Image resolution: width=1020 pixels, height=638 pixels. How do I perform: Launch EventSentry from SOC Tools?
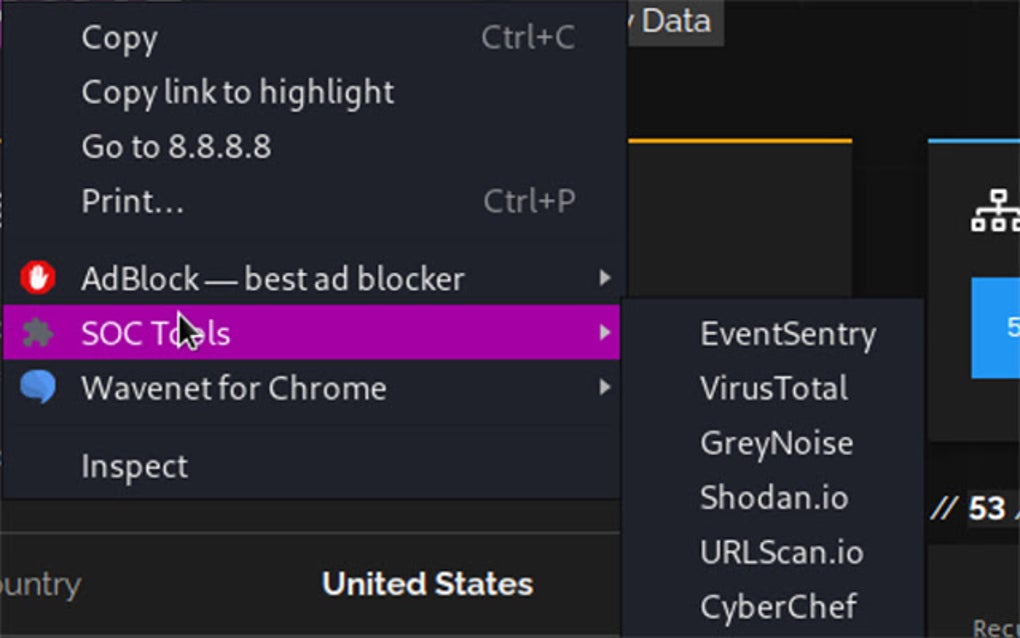point(788,334)
